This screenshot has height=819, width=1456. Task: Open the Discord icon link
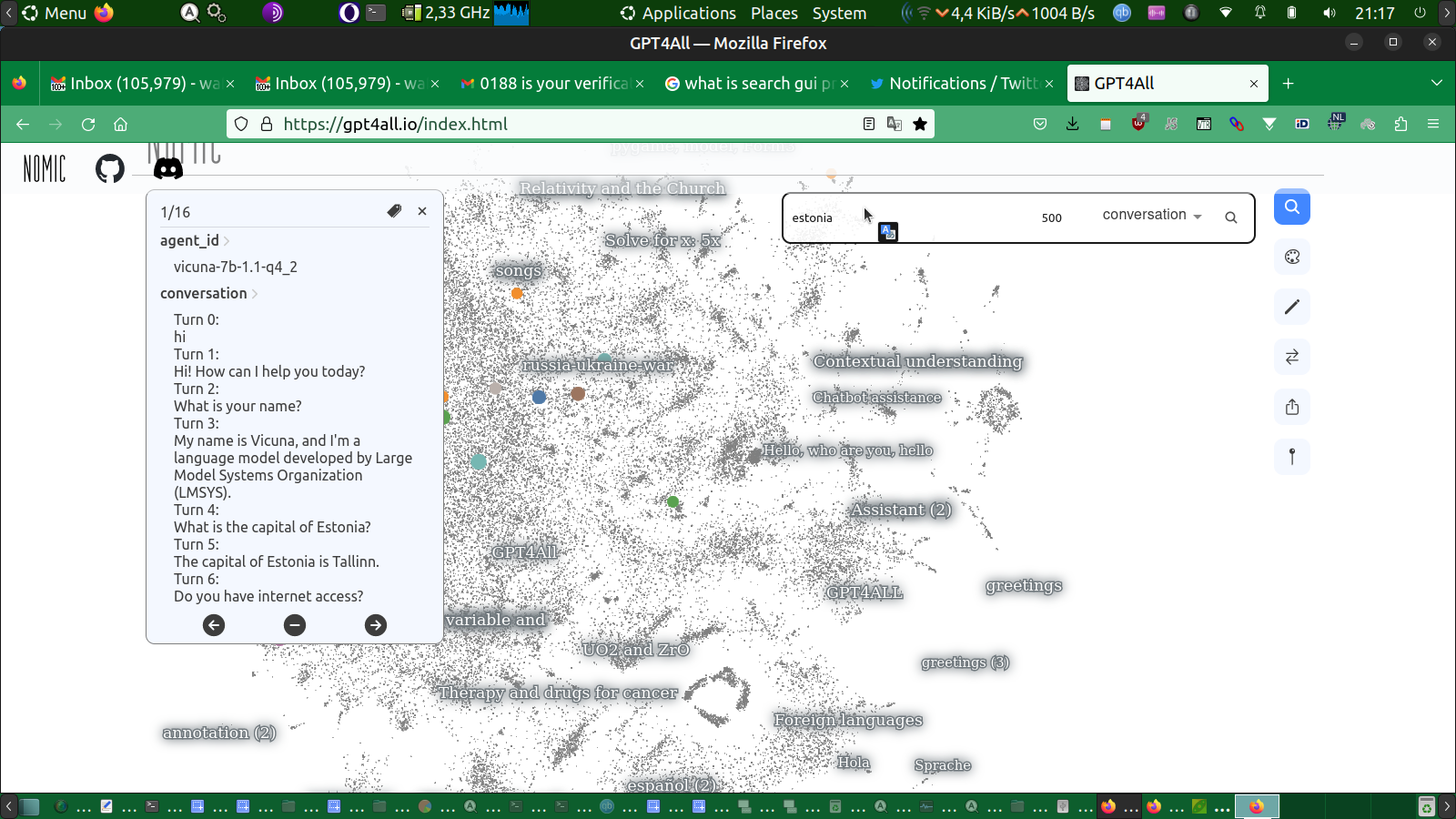point(167,167)
